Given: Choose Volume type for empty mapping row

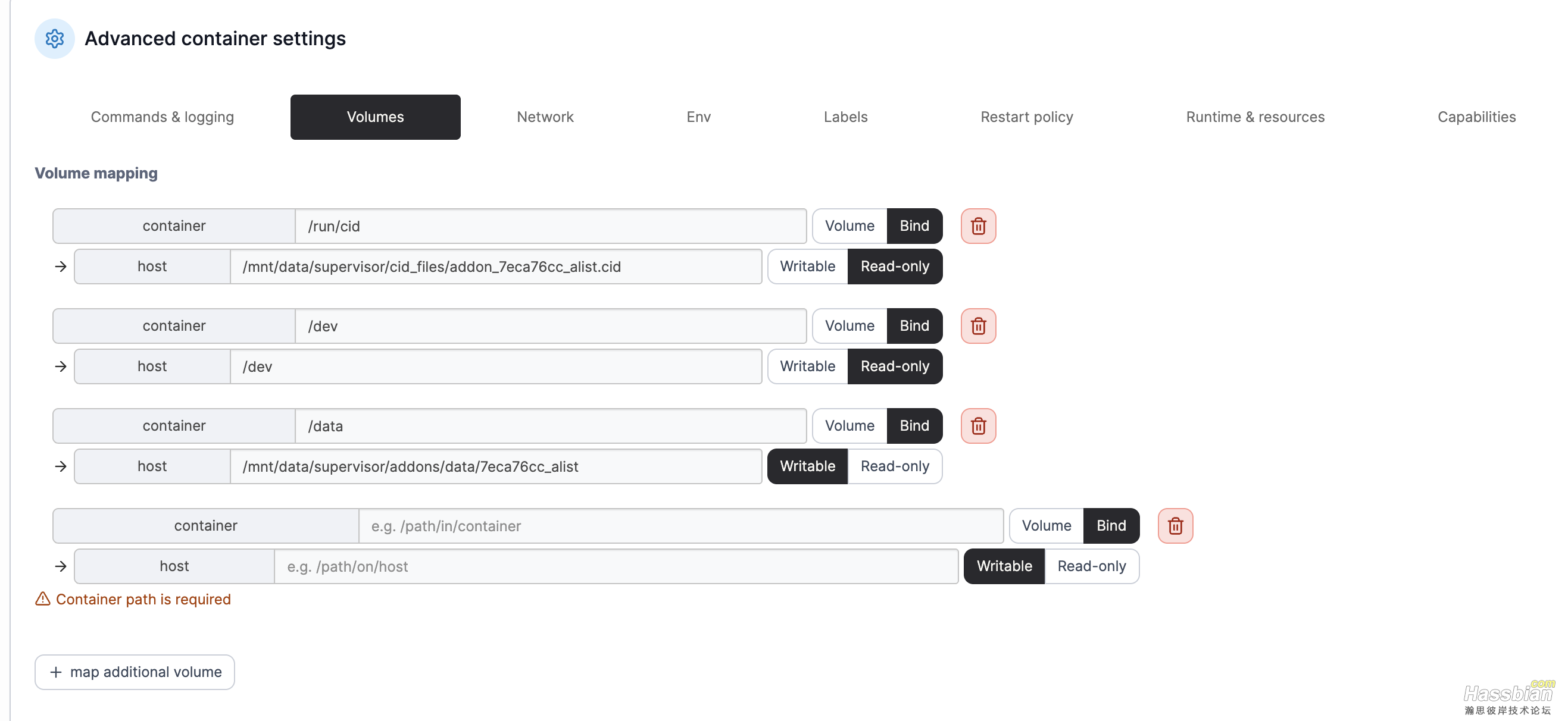Looking at the screenshot, I should tap(1045, 525).
